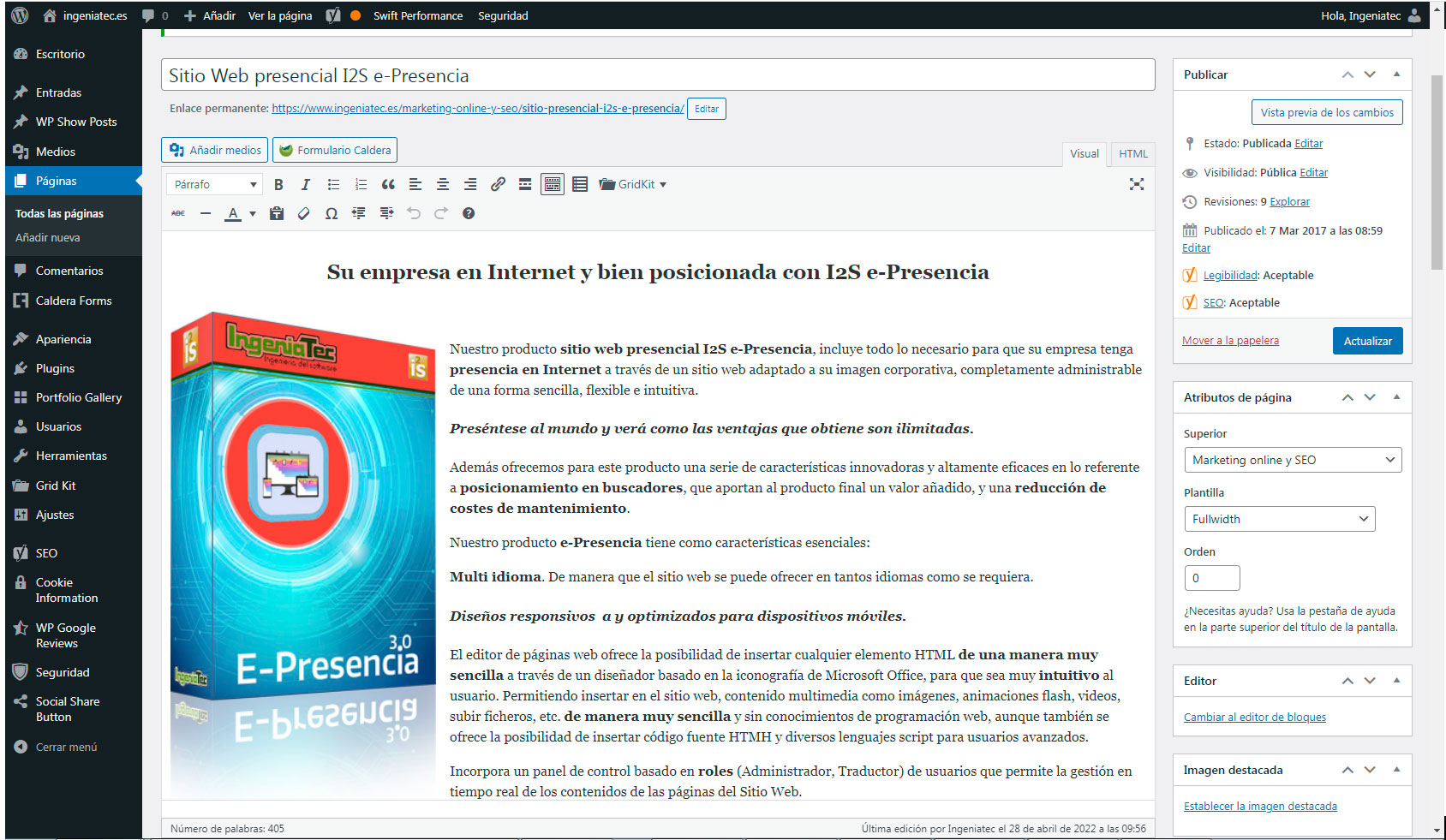The width and height of the screenshot is (1446, 840).
Task: Open Swift Performance admin bar menu
Action: pos(417,15)
